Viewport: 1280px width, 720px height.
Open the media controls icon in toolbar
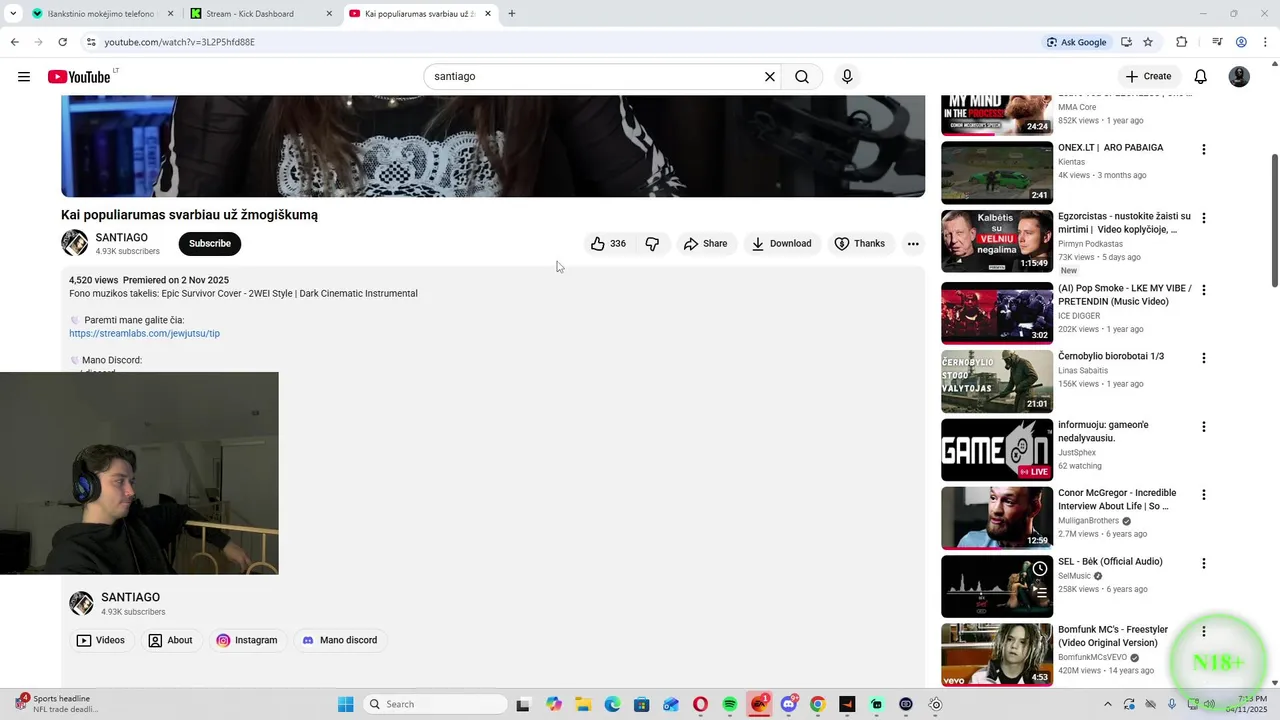tap(1217, 42)
